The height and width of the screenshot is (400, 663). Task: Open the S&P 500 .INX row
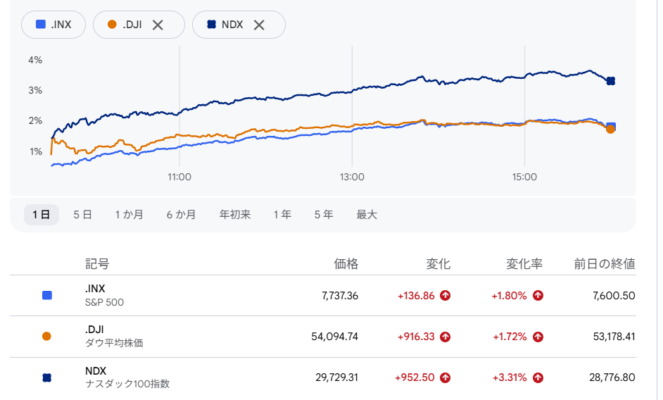click(323, 296)
